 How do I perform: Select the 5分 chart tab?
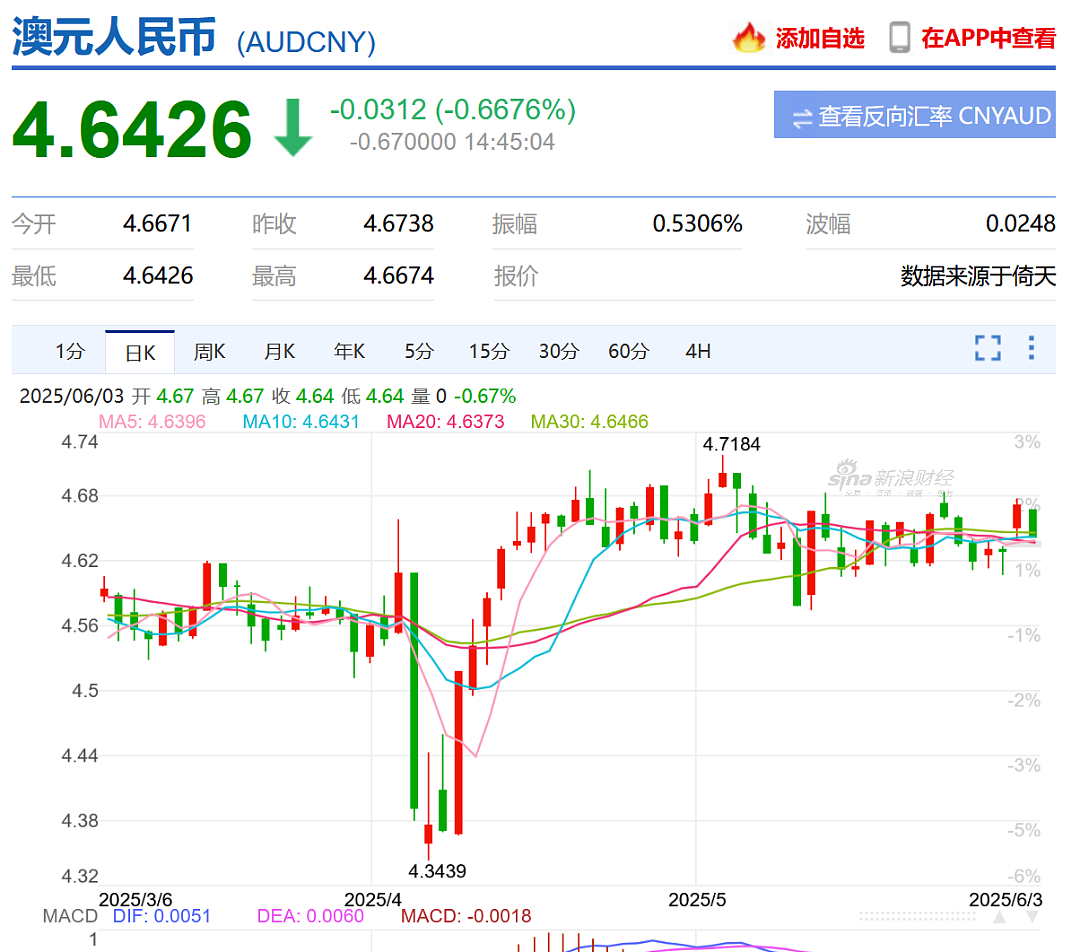419,351
